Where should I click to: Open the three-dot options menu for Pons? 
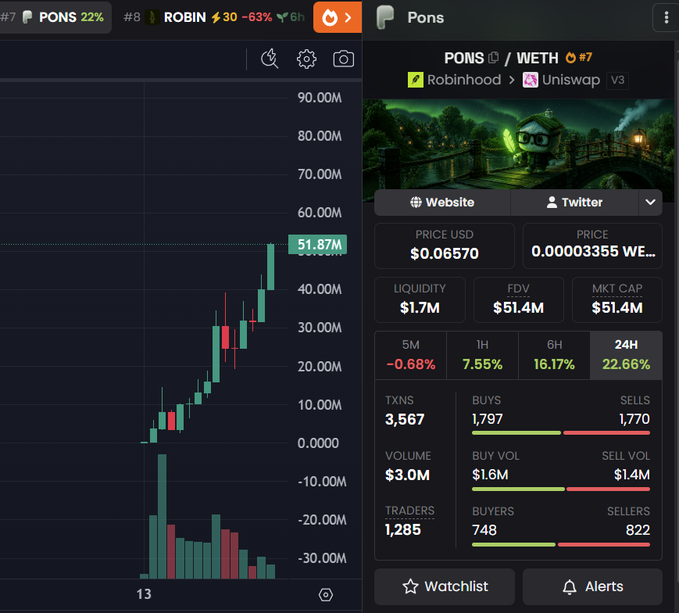pyautogui.click(x=666, y=17)
